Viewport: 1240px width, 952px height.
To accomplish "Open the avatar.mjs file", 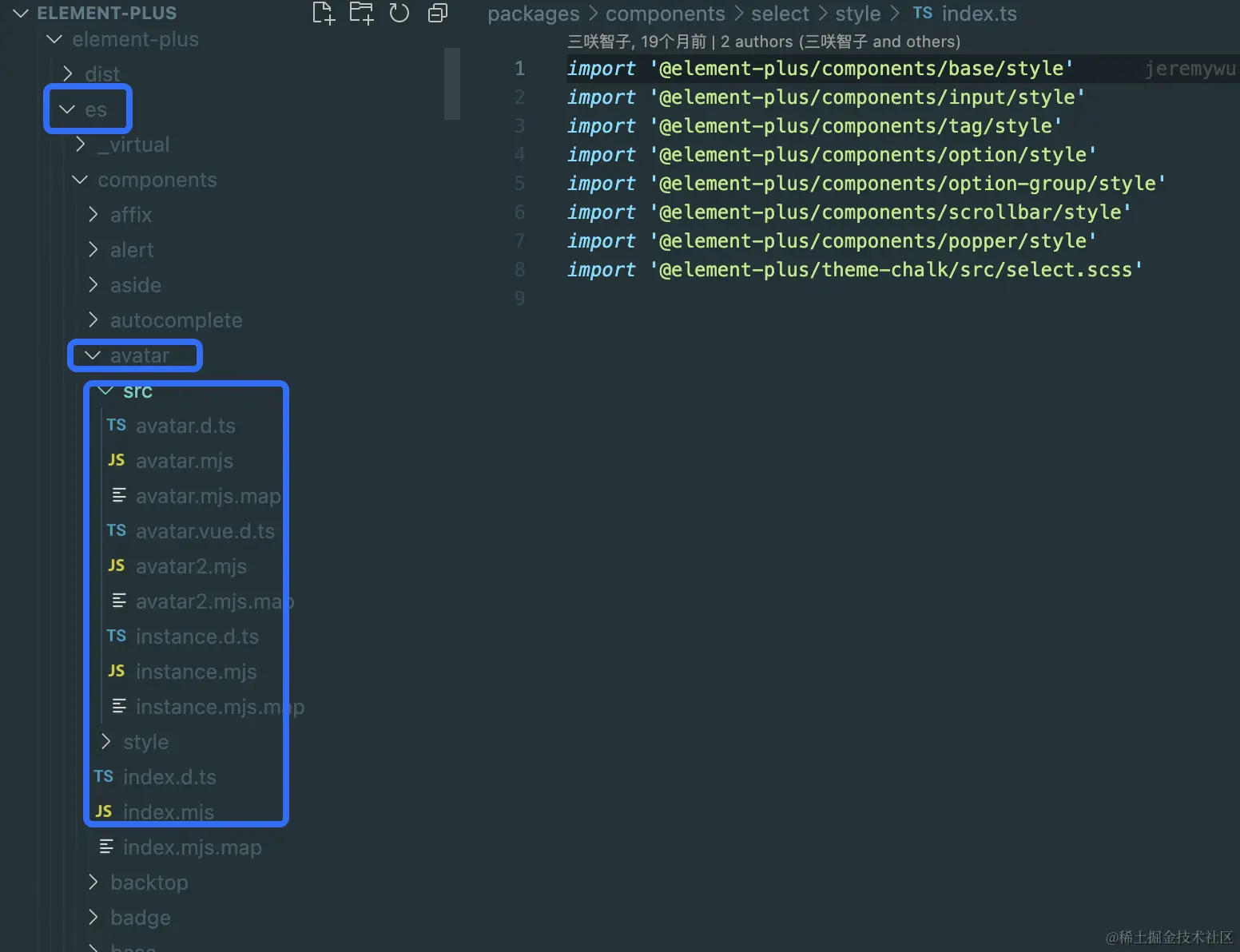I will tap(185, 461).
